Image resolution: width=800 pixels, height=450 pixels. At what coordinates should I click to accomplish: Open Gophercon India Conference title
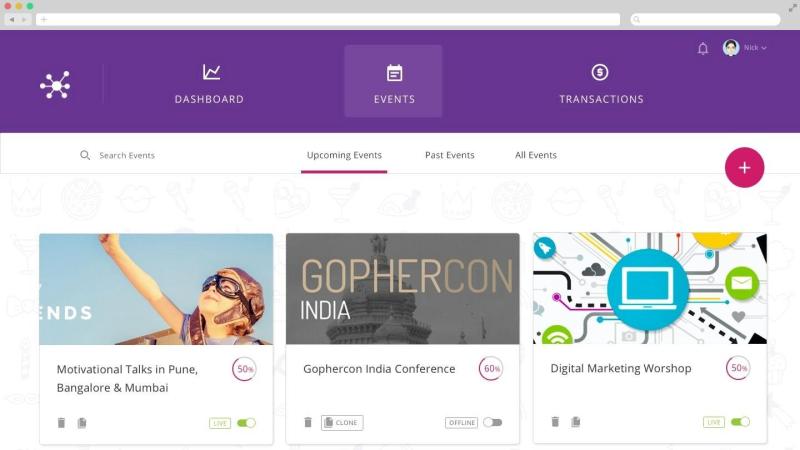pos(379,369)
